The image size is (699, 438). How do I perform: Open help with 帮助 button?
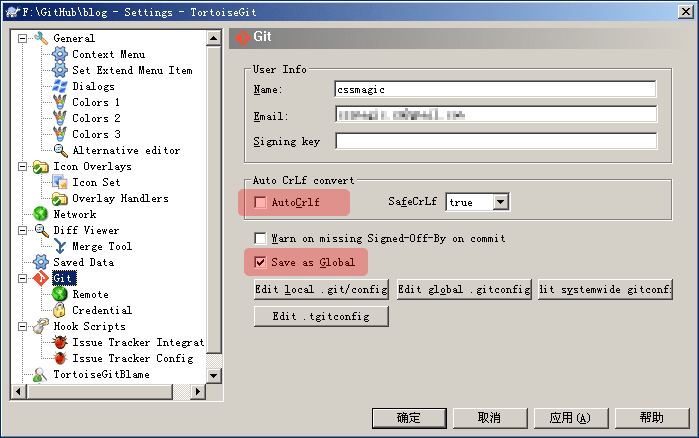pyautogui.click(x=652, y=418)
